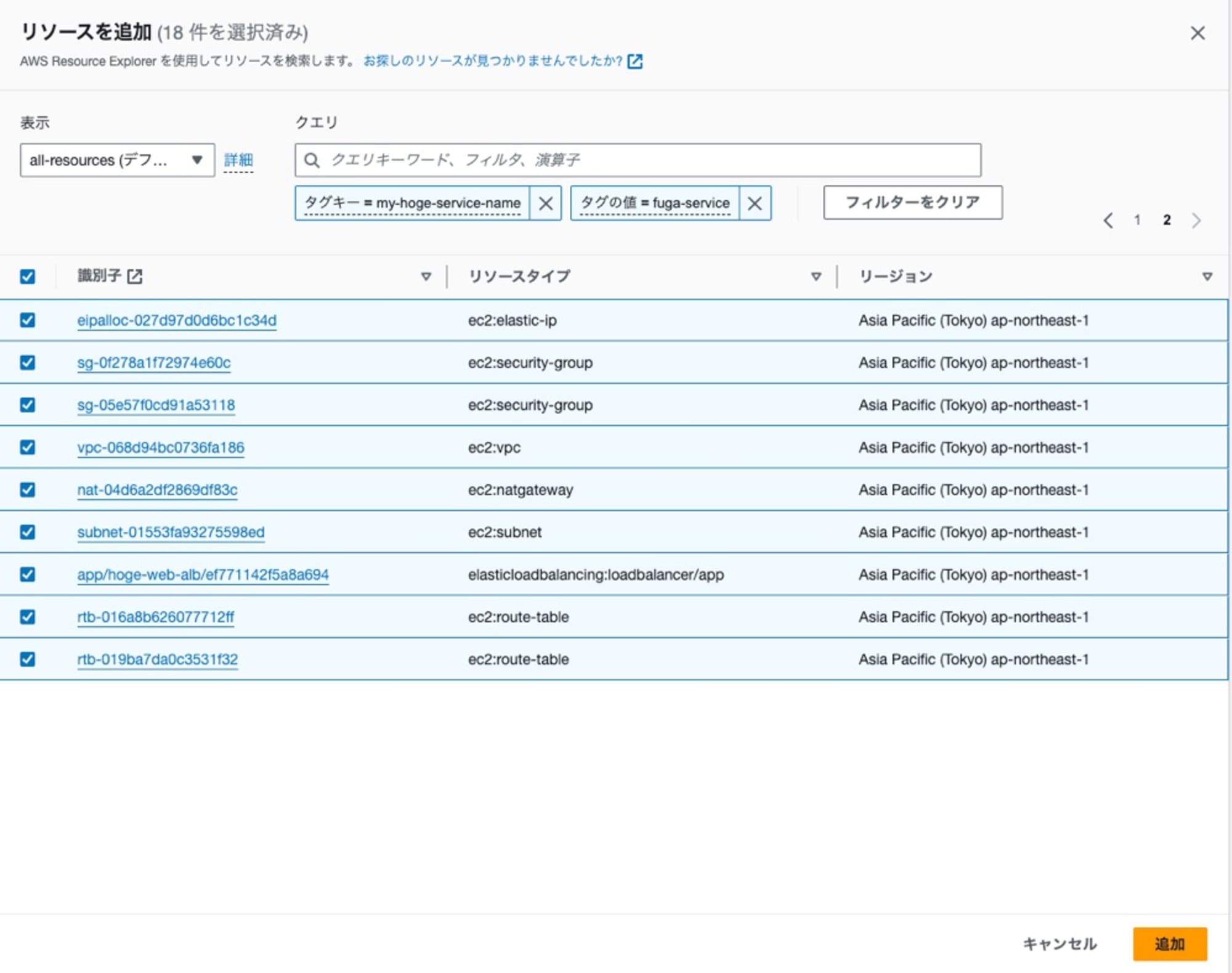Screen dimensions: 1232x973
Task: Uncheck the vpc-068d94bc0736fa186 row
Action: point(27,447)
